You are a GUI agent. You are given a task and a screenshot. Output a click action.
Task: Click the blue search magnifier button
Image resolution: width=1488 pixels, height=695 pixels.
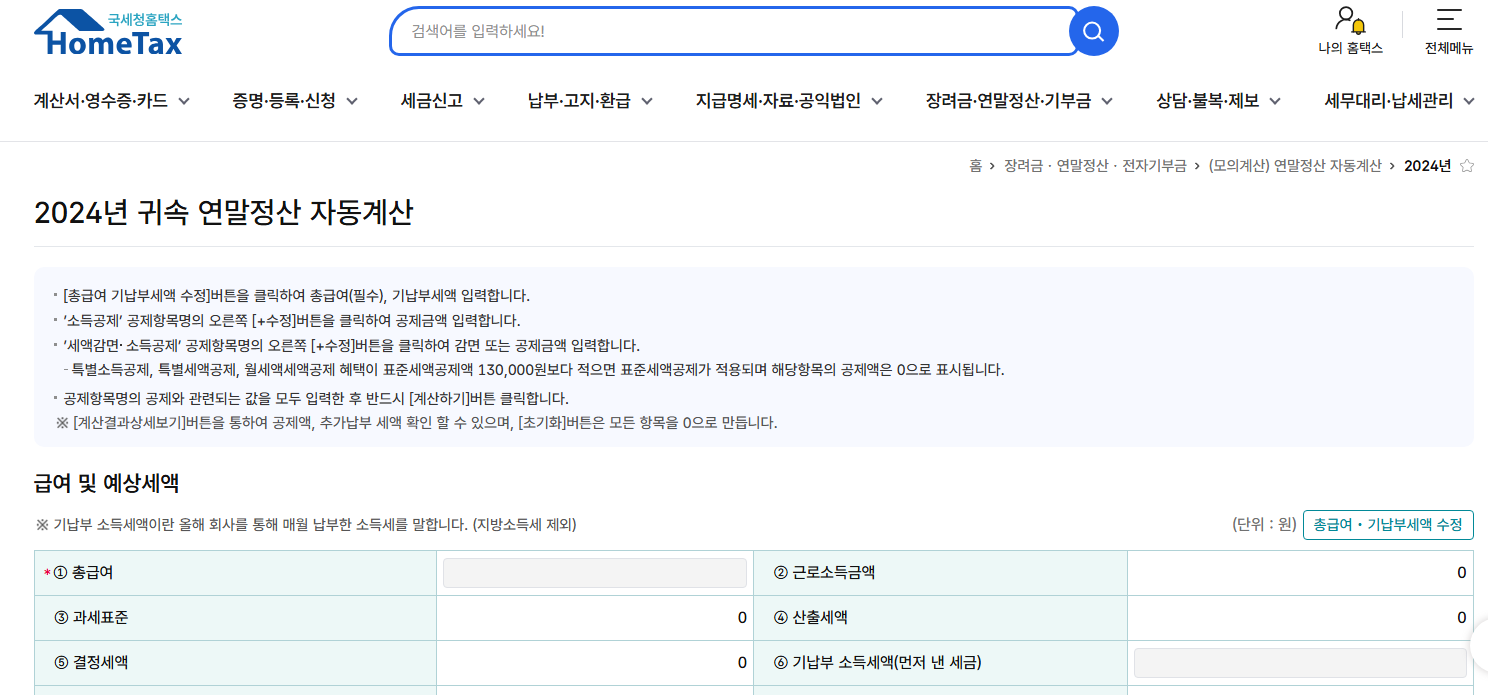tap(1093, 31)
